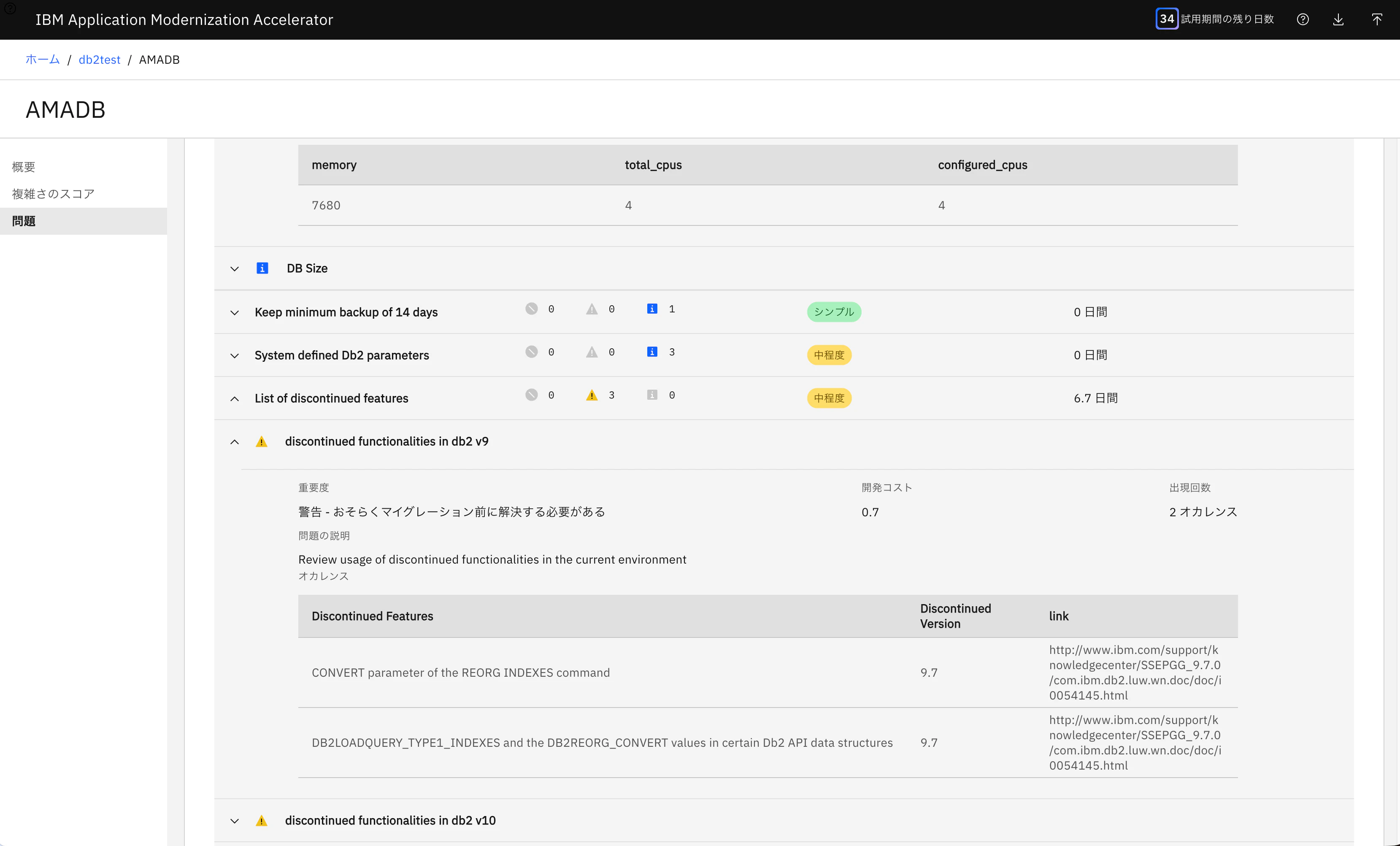
Task: Expand the DB Size section chevron
Action: [235, 268]
